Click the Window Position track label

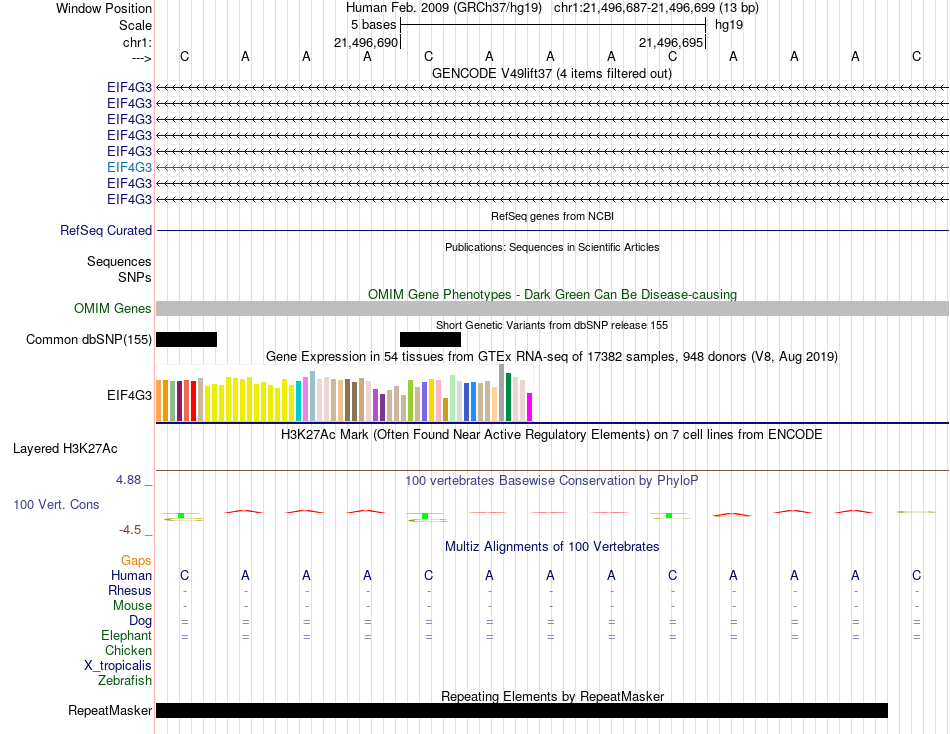104,8
